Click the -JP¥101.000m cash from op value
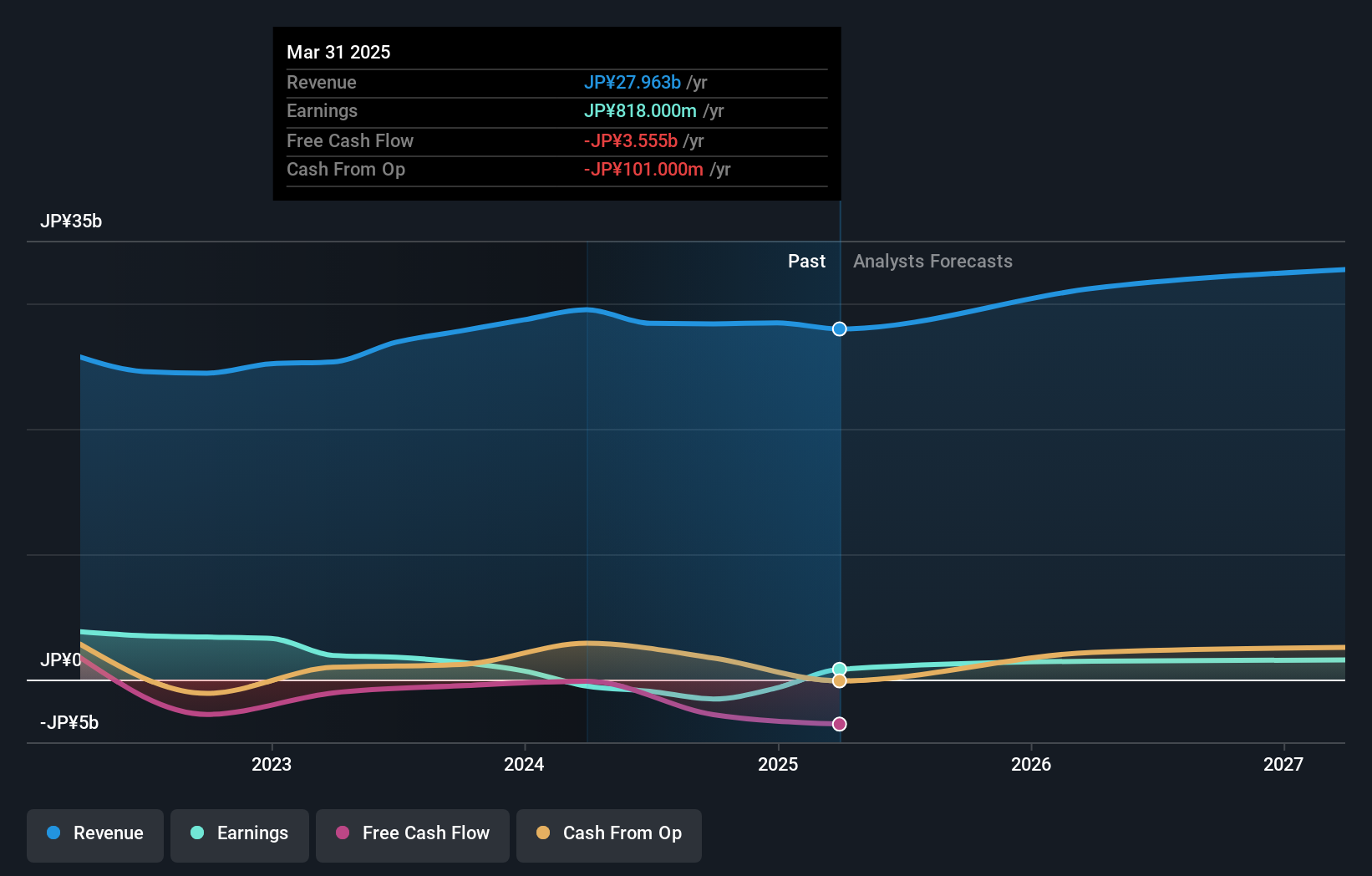Screen dimensions: 1372x876 click(643, 169)
